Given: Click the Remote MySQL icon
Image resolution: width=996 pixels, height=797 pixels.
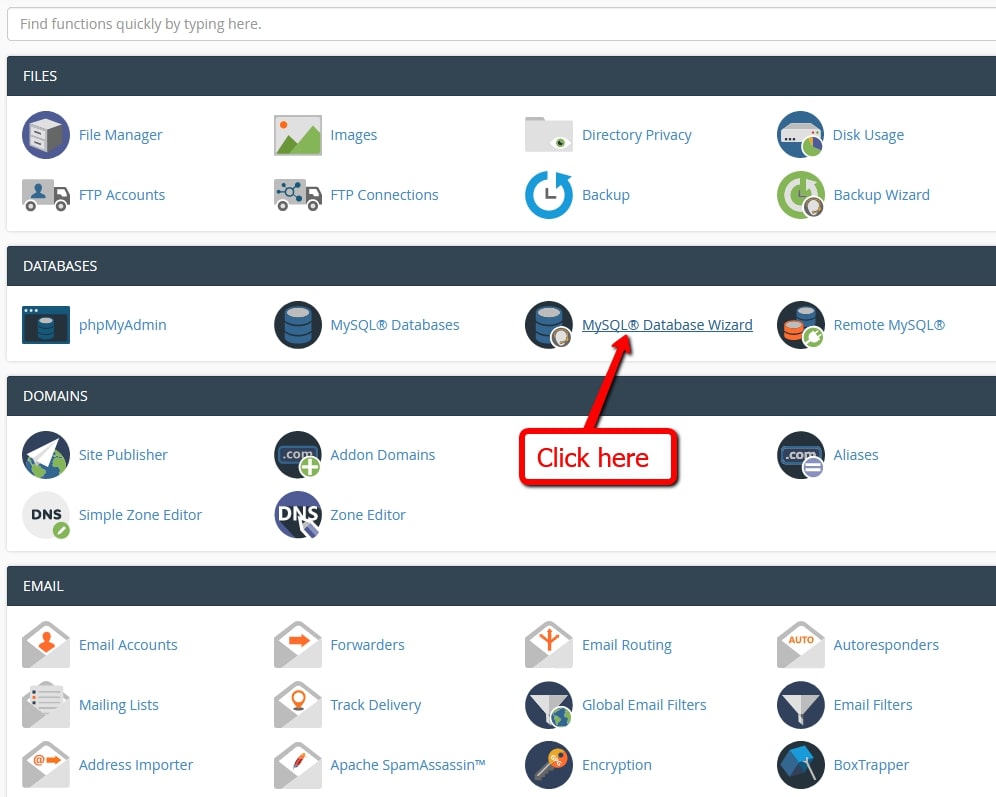Looking at the screenshot, I should tap(800, 324).
